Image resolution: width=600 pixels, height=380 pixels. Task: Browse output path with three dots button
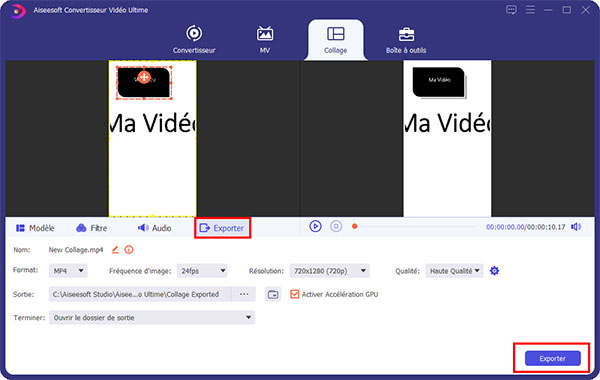pos(244,294)
